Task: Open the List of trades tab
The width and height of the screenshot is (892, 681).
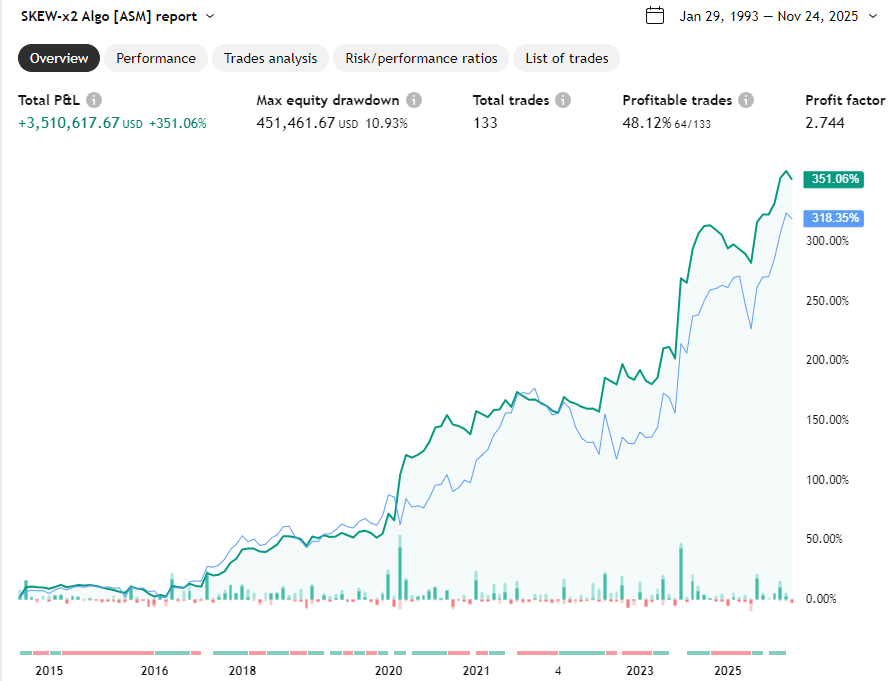Action: click(x=566, y=58)
